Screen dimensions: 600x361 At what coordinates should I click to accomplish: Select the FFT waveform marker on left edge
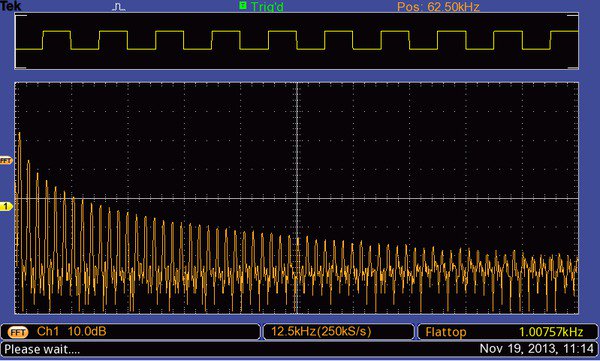point(6,160)
